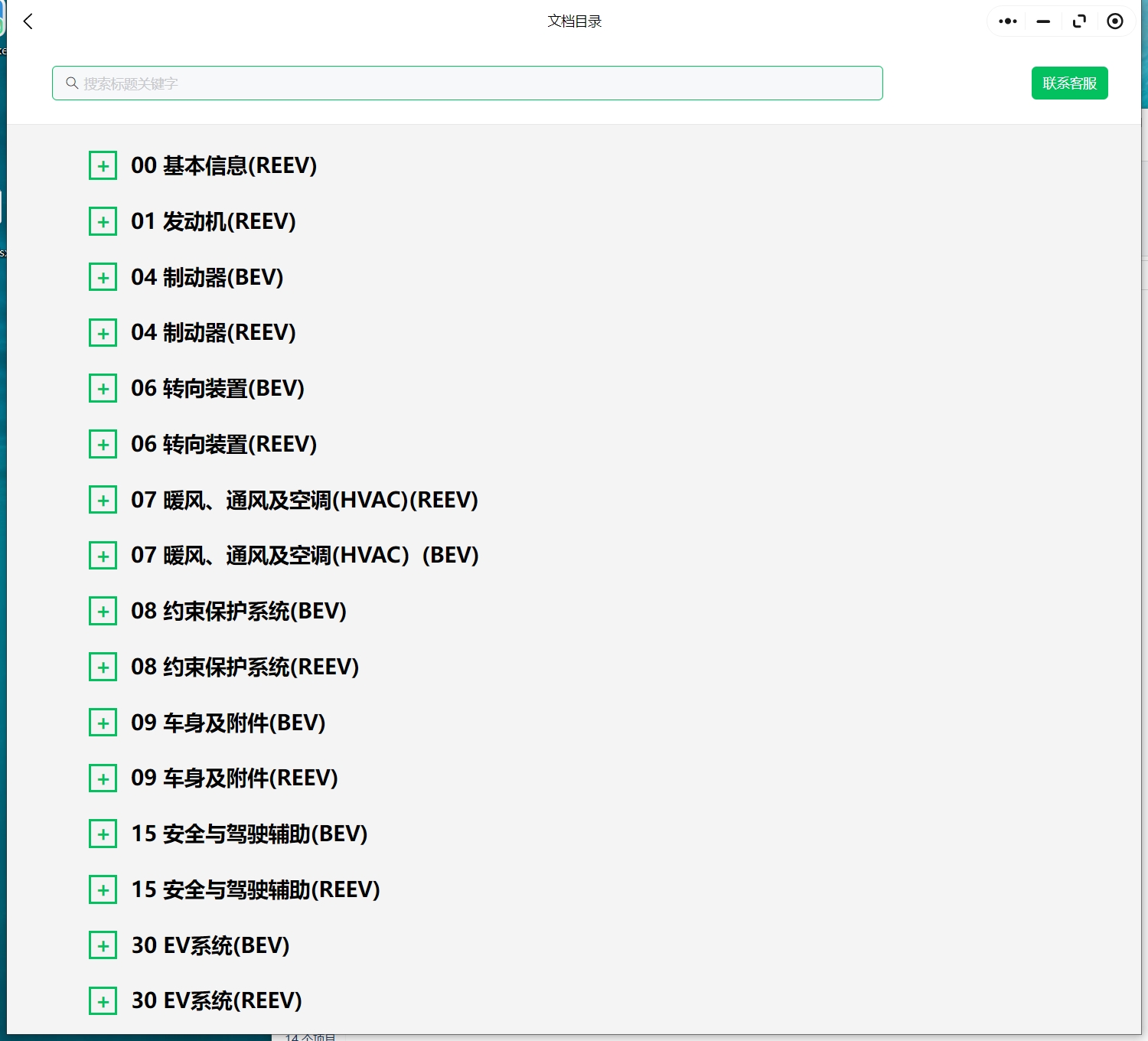The height and width of the screenshot is (1041, 1148).
Task: Click the window resize icon in title bar
Action: click(x=1079, y=21)
